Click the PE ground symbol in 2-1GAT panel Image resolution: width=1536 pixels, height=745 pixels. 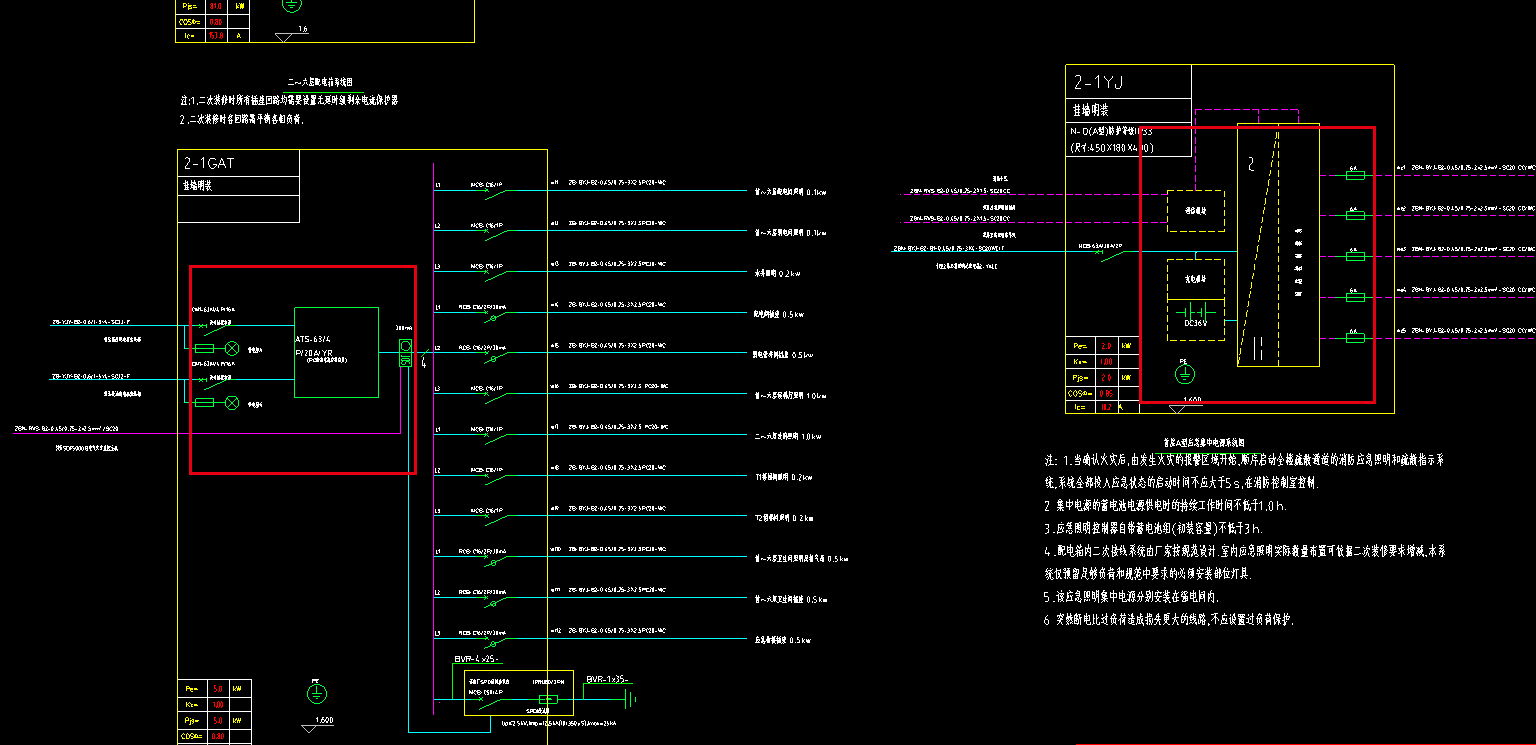point(317,692)
